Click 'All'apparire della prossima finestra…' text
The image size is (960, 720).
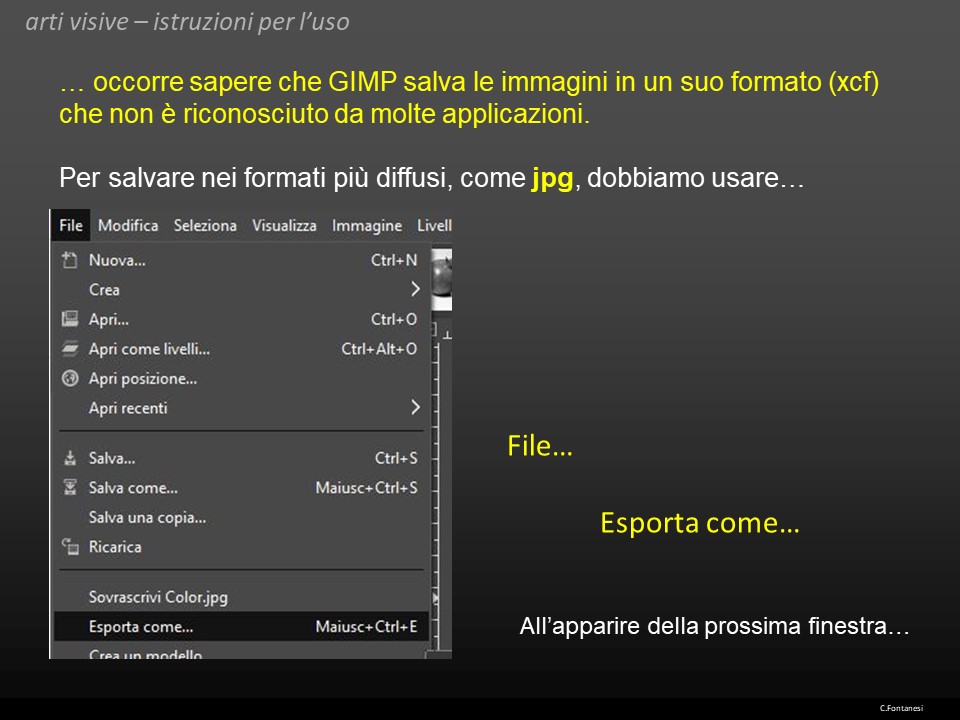(x=714, y=626)
